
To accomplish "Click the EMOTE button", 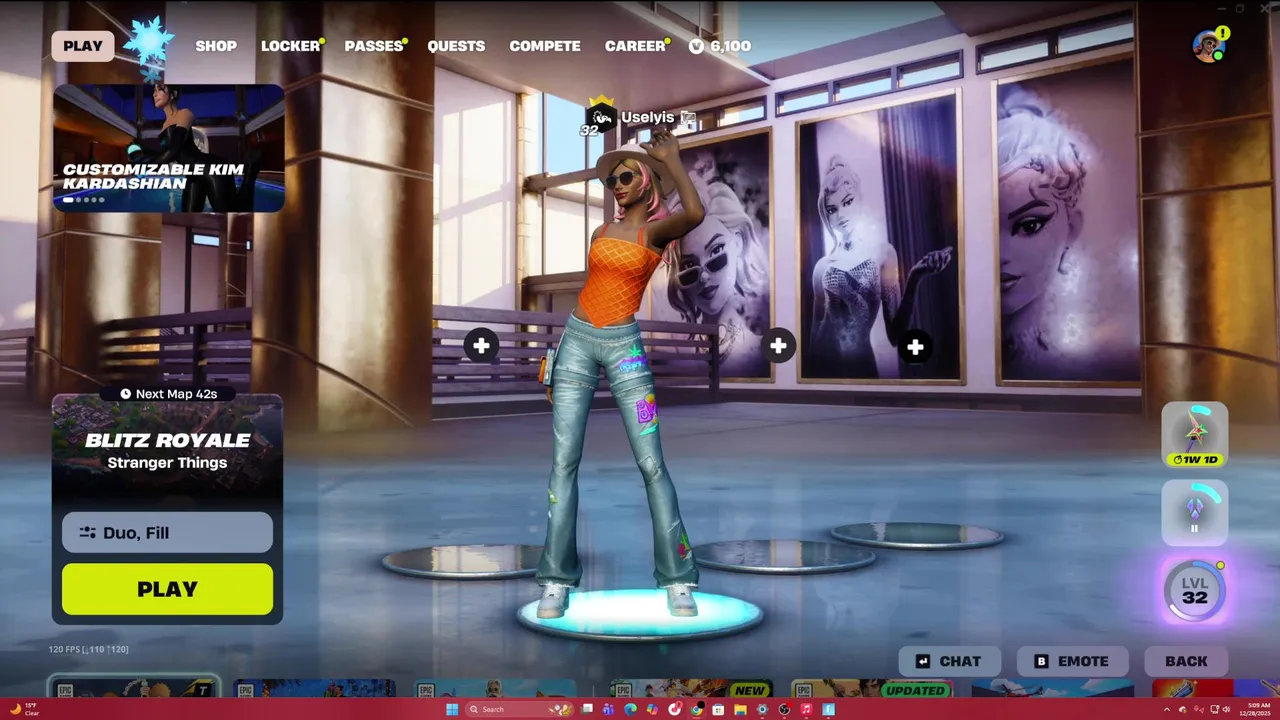I will point(1072,661).
